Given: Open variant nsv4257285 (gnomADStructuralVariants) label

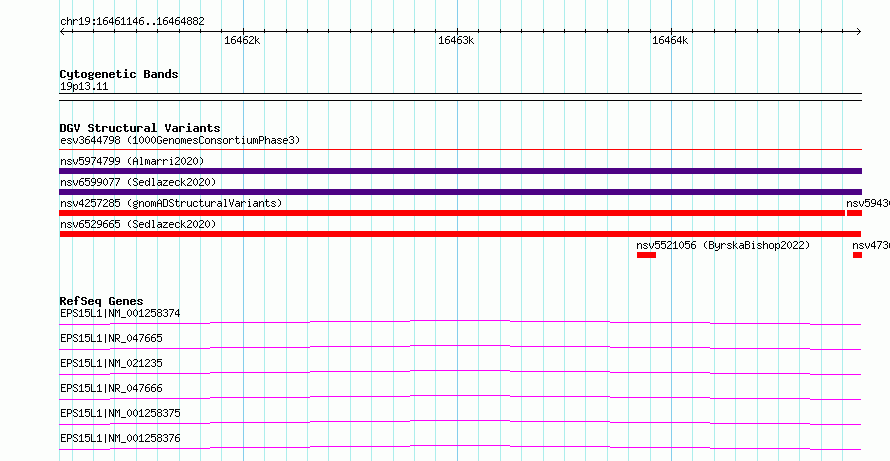Looking at the screenshot, I should (171, 203).
